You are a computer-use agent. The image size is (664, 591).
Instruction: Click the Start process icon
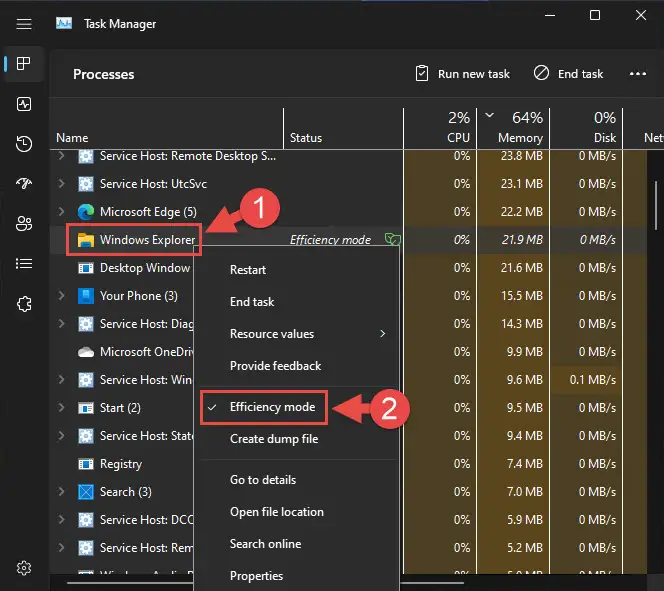86,408
